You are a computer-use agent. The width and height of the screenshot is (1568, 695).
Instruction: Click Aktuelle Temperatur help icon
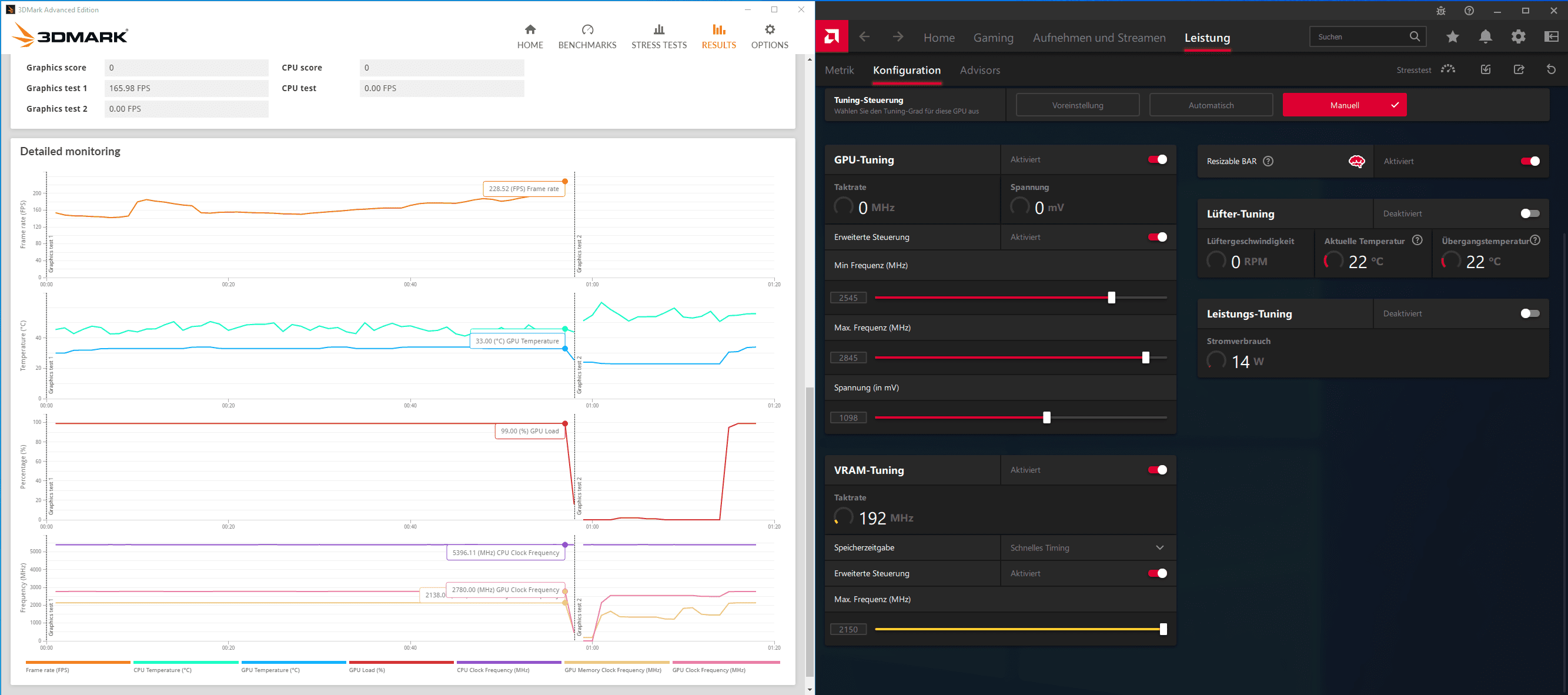[1417, 240]
